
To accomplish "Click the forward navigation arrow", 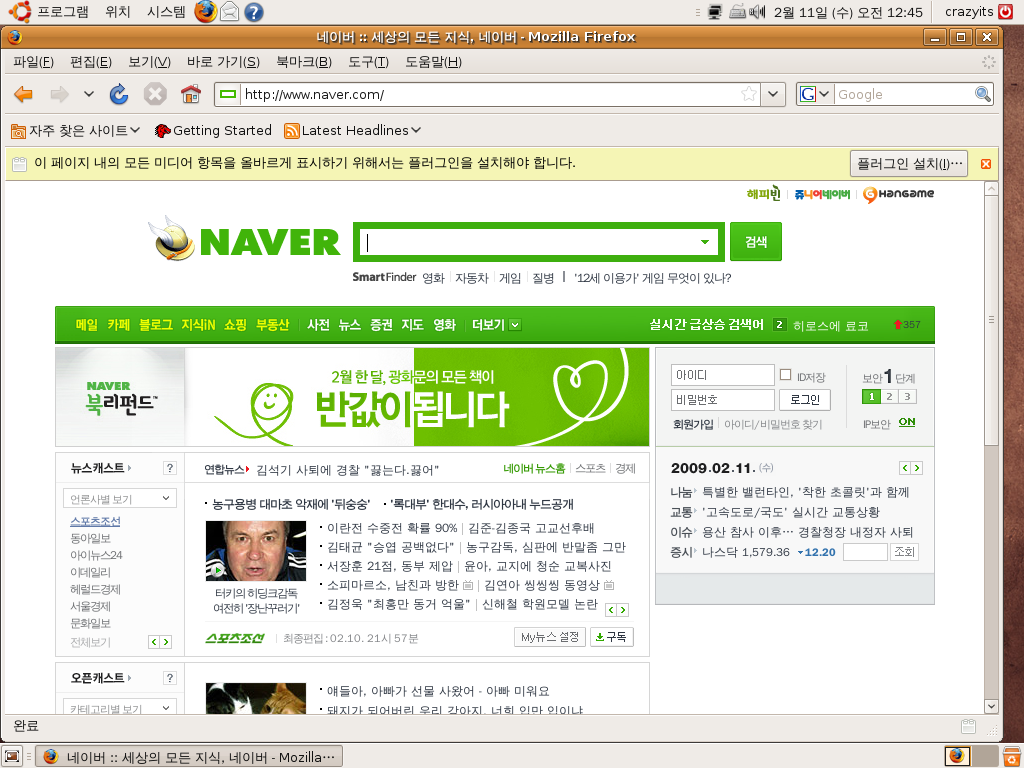I will [x=59, y=95].
